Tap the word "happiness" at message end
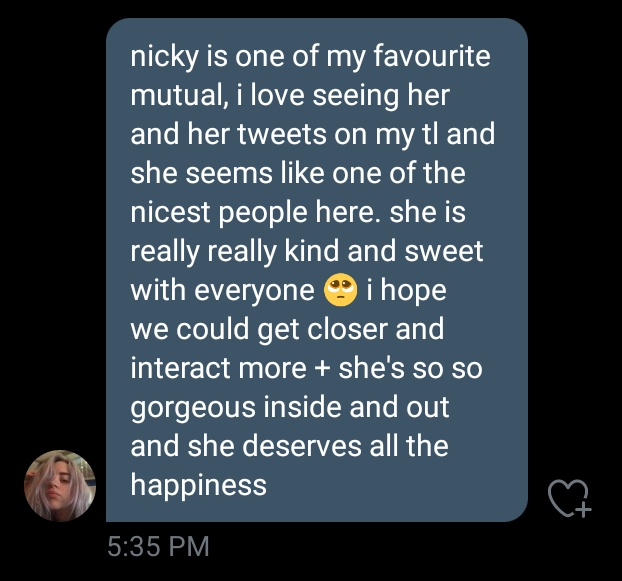The width and height of the screenshot is (622, 581). coord(198,486)
